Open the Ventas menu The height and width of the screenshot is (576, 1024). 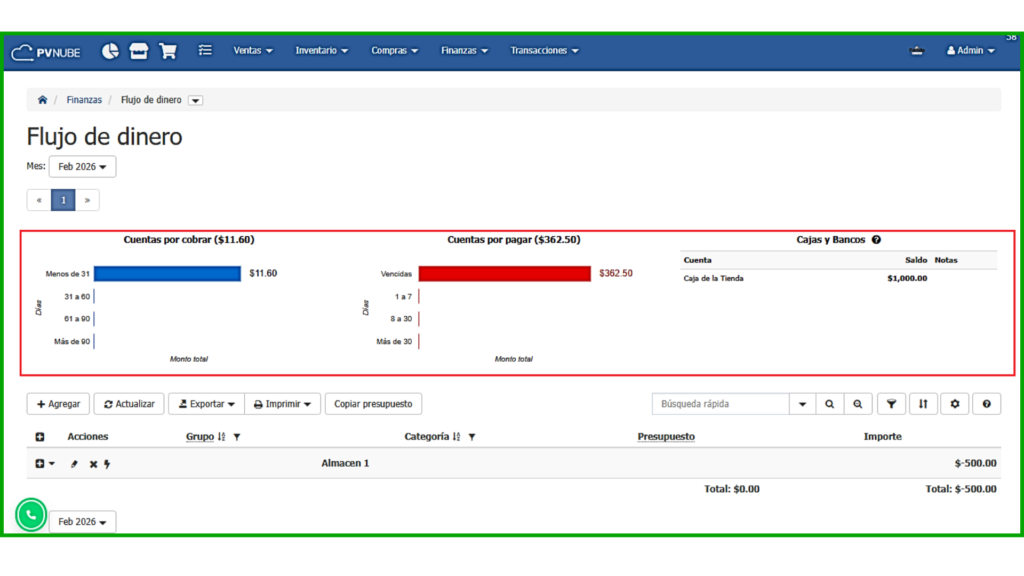[x=253, y=51]
